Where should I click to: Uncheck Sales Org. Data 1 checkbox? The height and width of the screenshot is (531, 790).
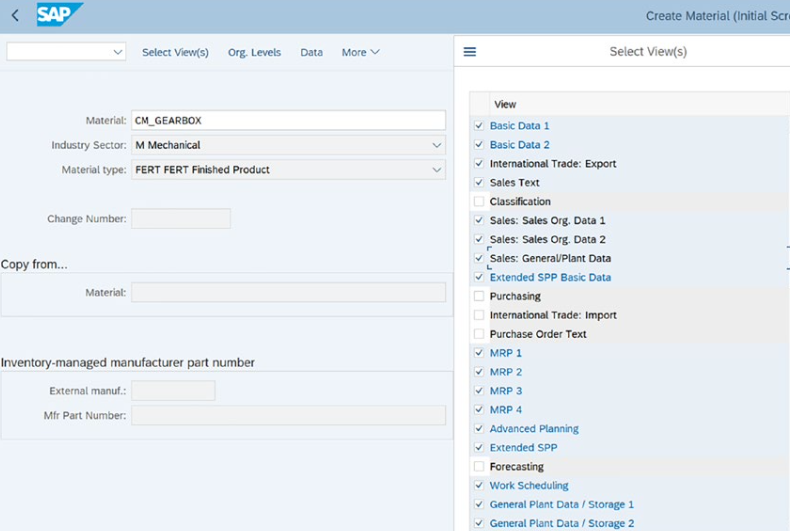tap(479, 220)
